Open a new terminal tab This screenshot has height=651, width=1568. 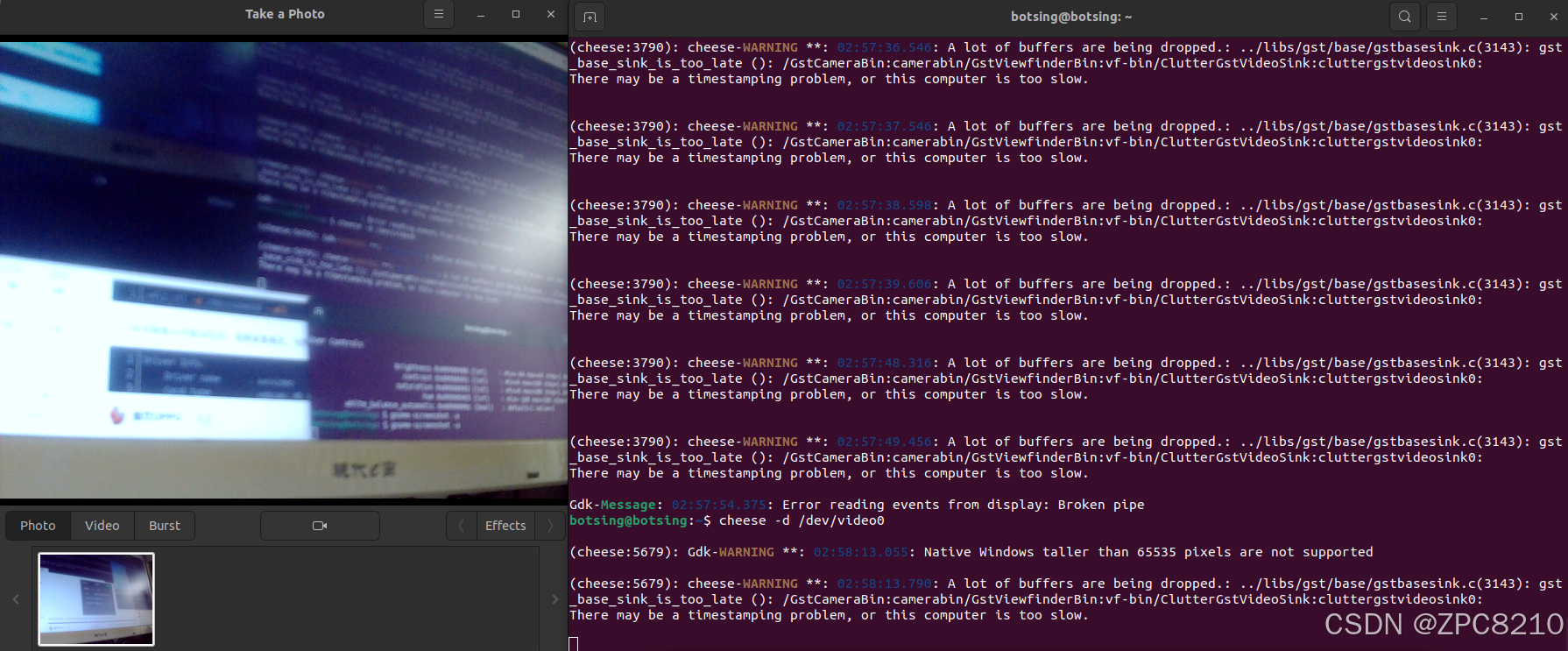coord(590,17)
